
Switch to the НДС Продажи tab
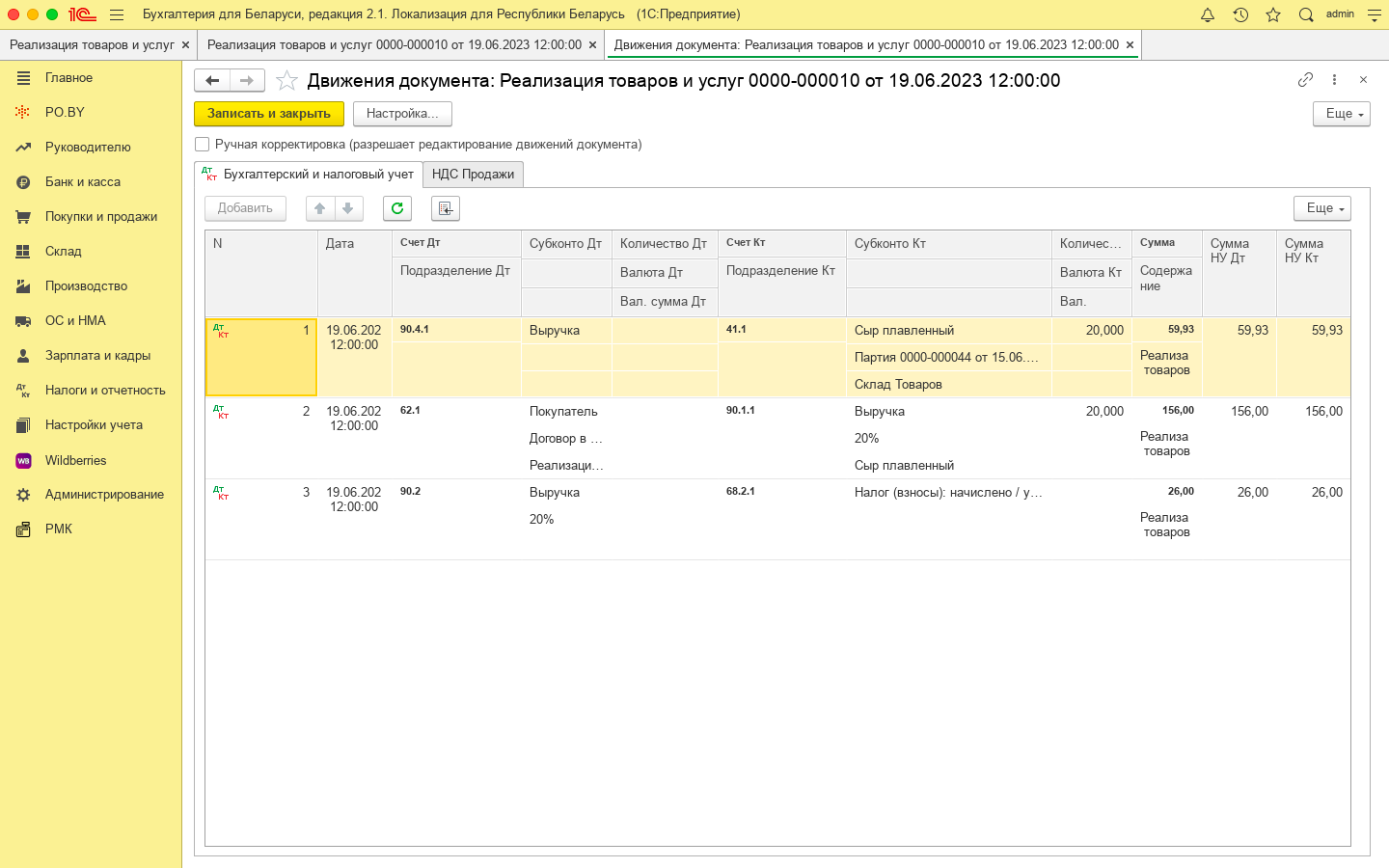coord(473,175)
